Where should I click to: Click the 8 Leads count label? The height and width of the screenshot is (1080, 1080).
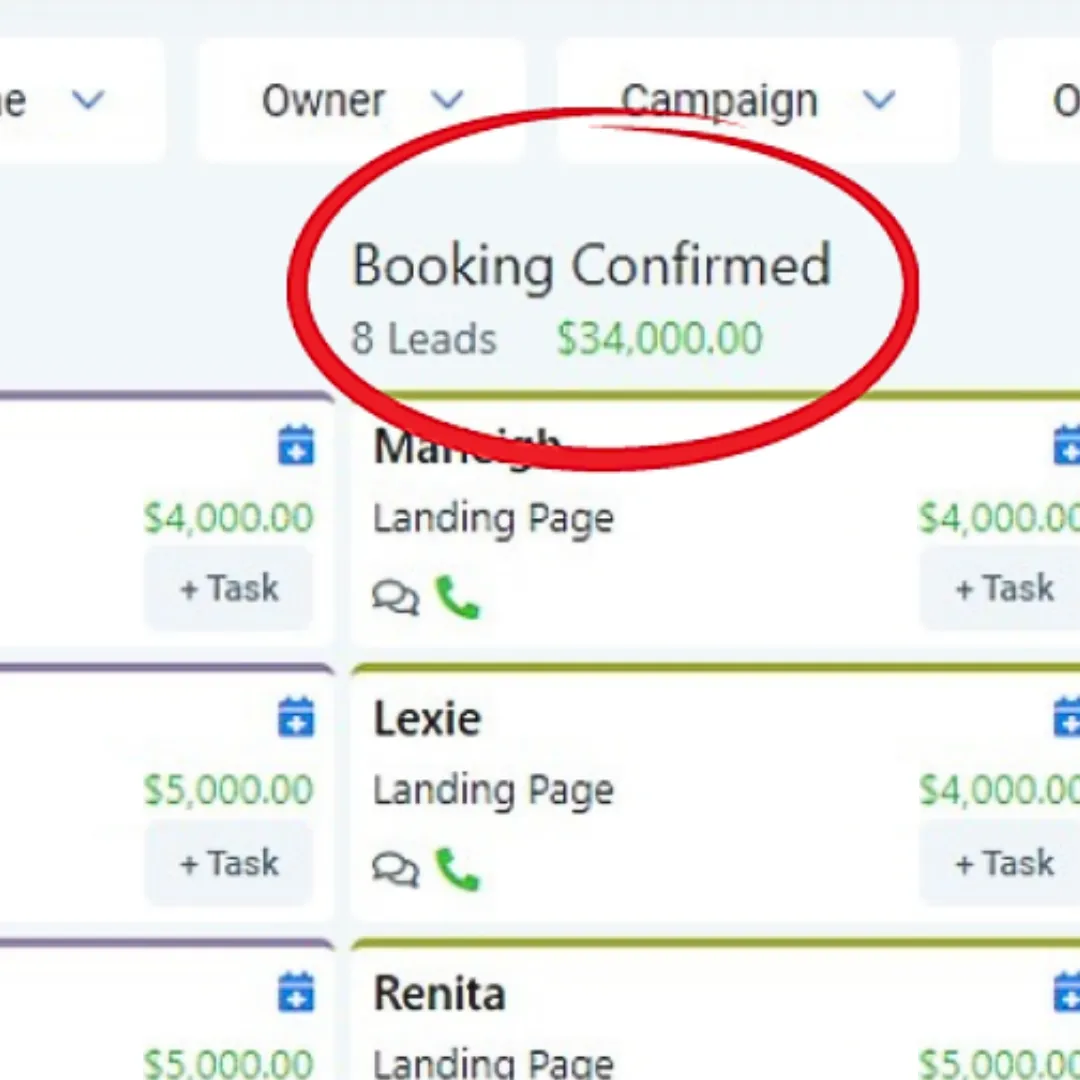[x=423, y=339]
